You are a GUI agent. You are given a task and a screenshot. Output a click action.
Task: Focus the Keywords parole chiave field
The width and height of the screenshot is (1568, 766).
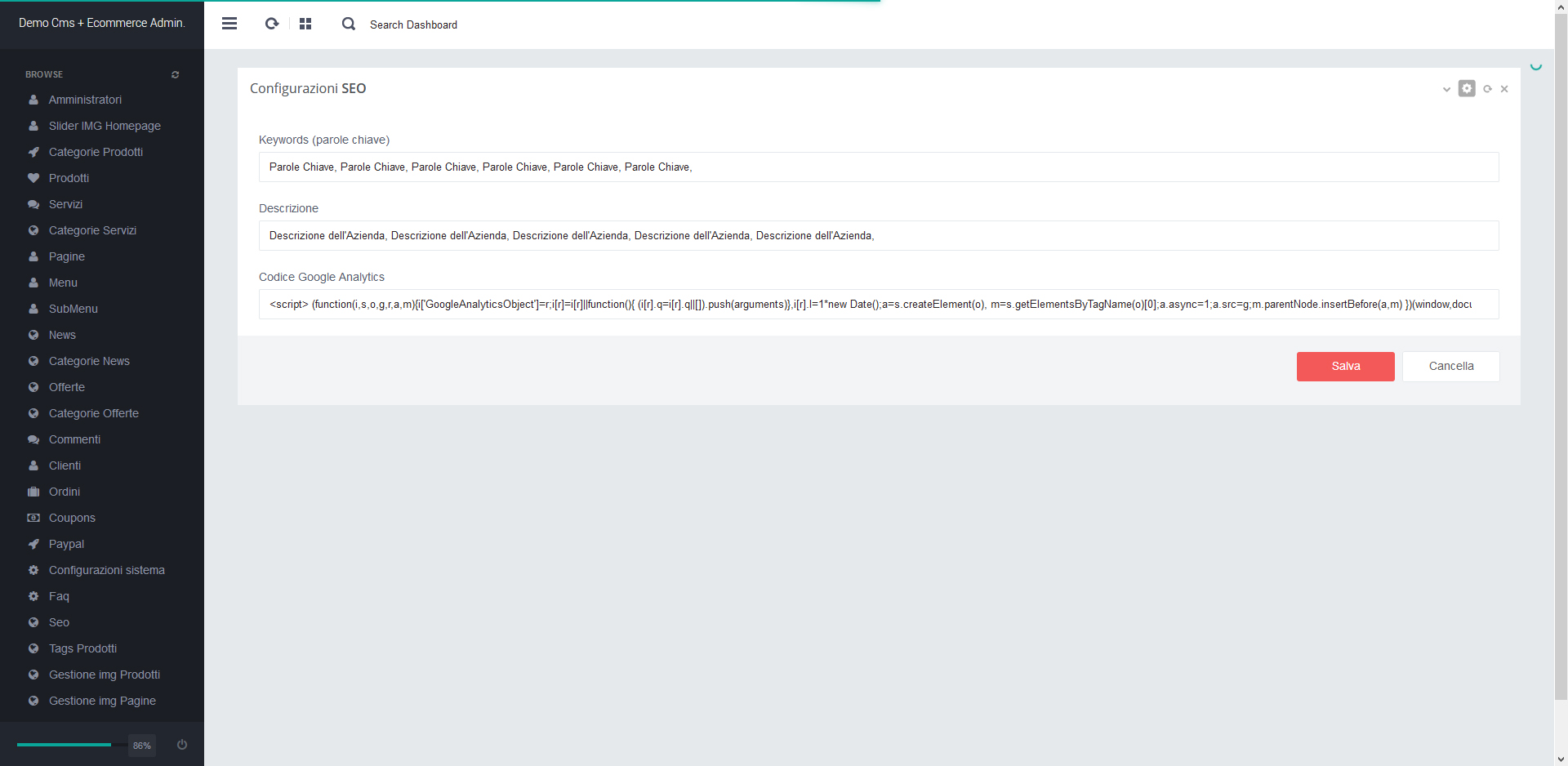pyautogui.click(x=878, y=167)
